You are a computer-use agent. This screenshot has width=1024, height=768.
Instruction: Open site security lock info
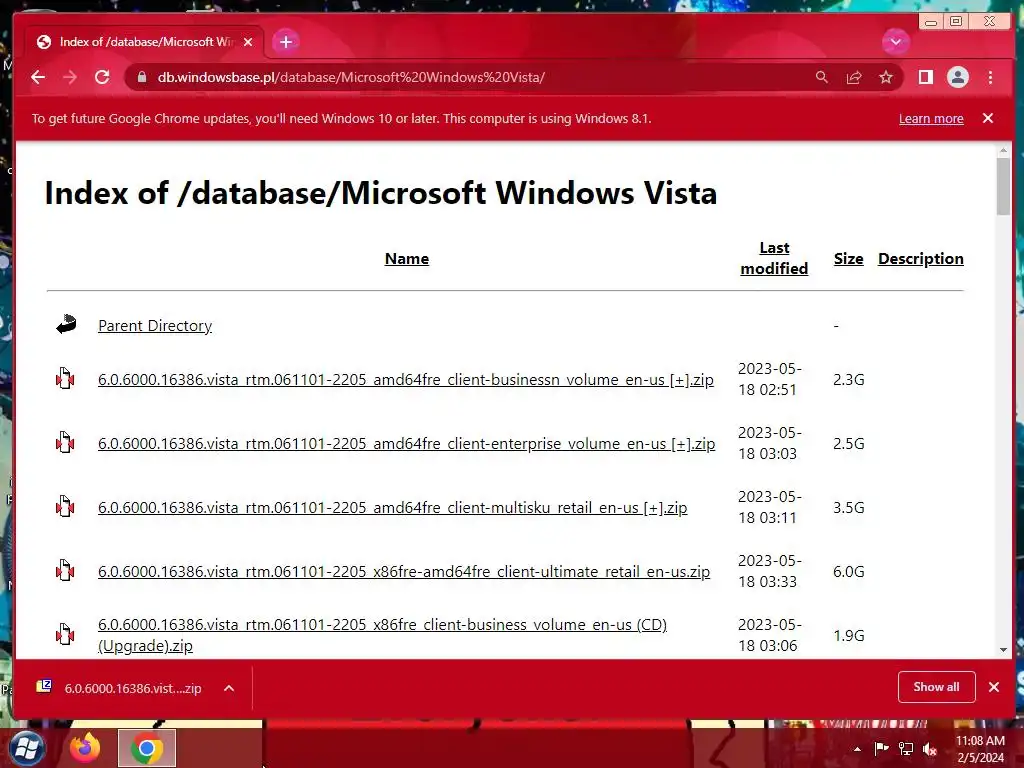(142, 77)
